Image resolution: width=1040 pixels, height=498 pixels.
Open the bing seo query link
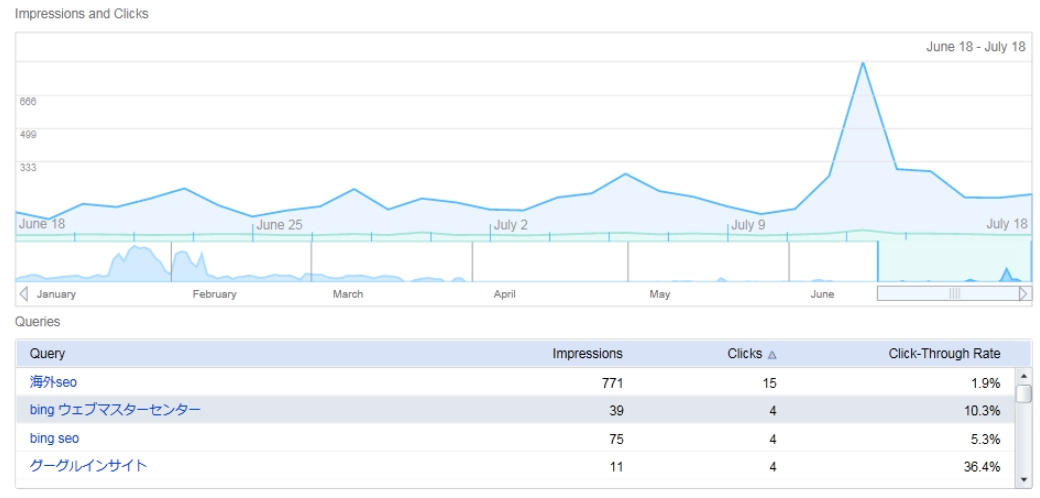(54, 438)
